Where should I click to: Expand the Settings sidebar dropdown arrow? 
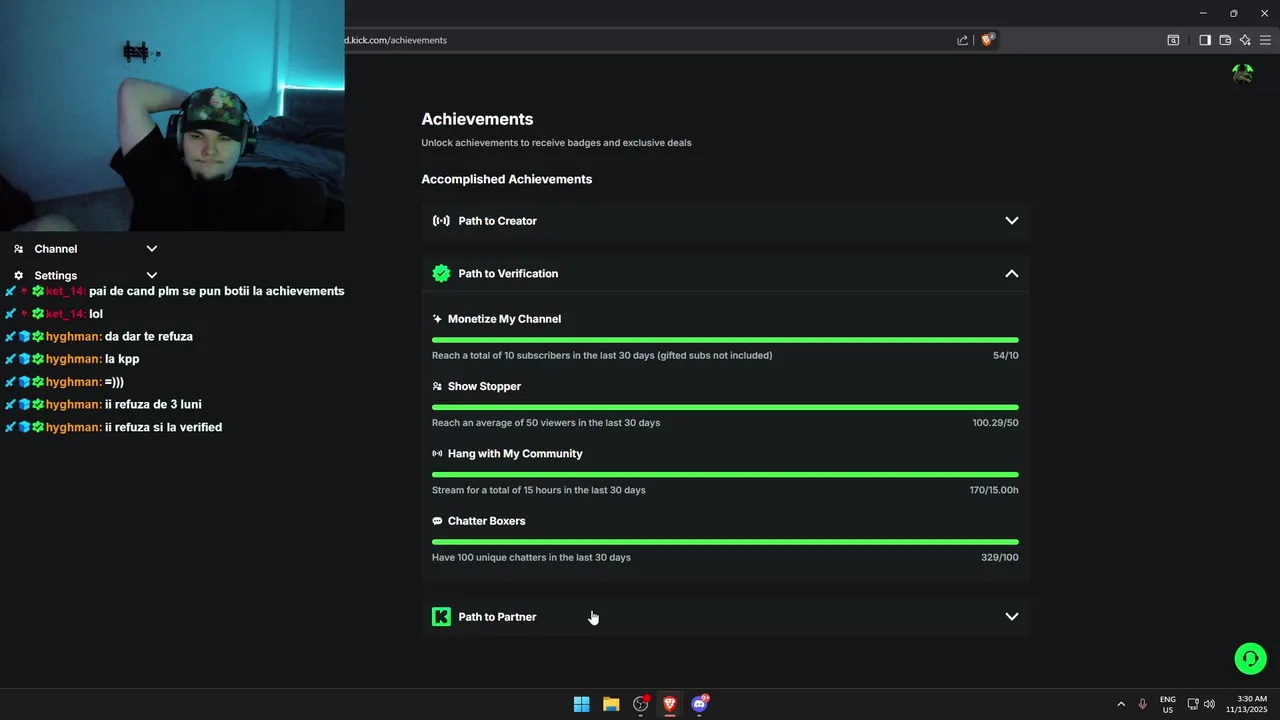[152, 275]
